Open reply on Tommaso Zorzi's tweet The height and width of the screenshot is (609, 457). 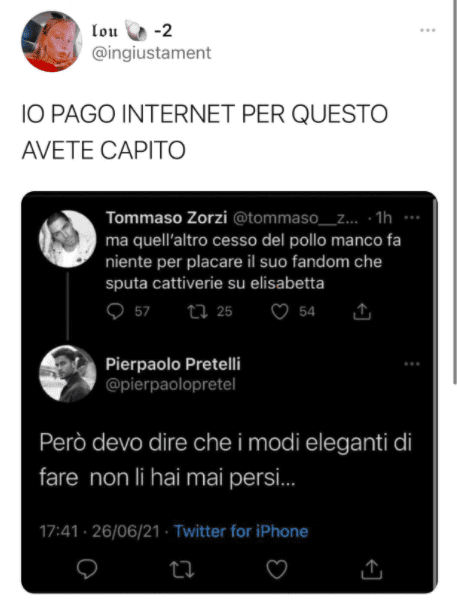click(x=115, y=311)
